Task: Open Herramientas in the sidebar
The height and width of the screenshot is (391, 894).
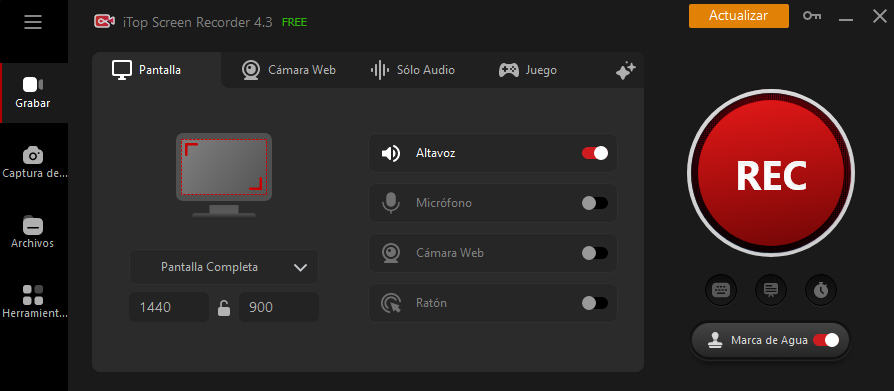Action: 34,302
